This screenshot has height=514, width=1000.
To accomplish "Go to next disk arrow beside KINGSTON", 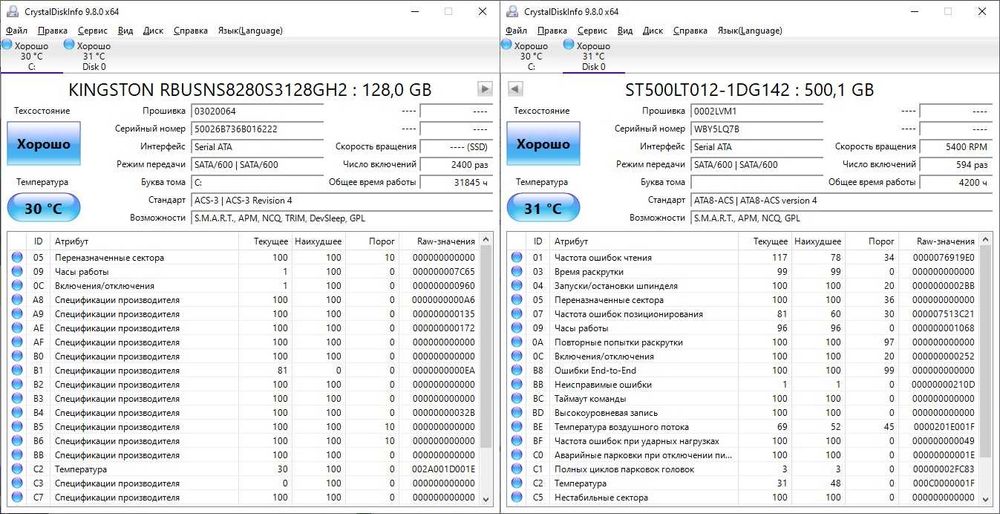I will (485, 89).
